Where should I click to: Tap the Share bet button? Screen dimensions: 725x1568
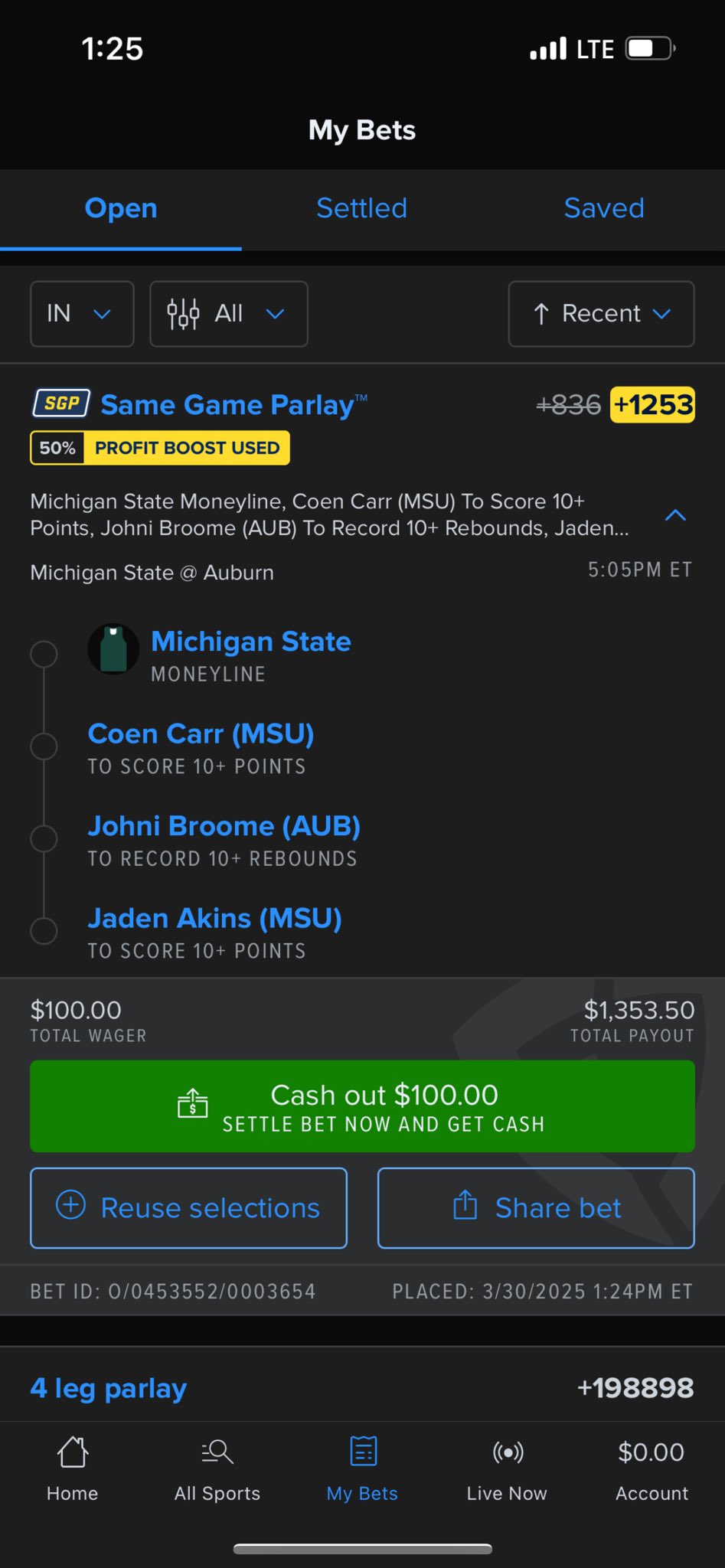click(536, 1207)
